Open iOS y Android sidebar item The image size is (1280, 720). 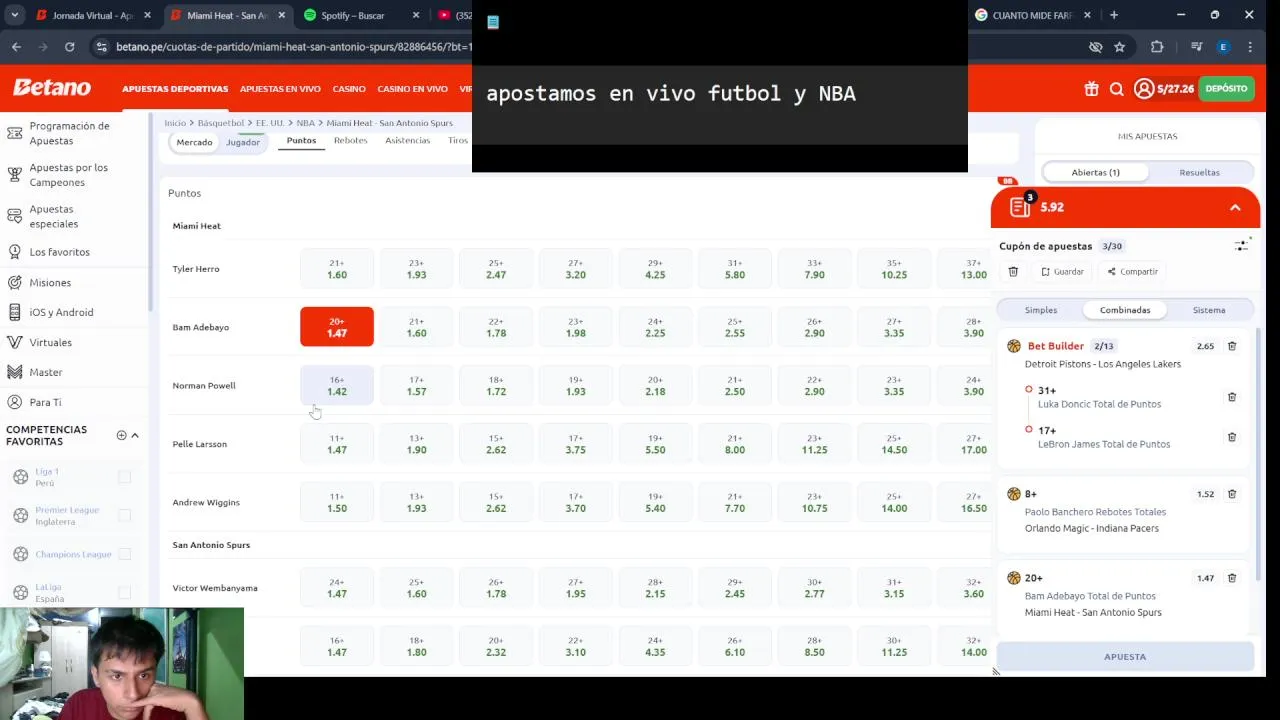pyautogui.click(x=61, y=312)
